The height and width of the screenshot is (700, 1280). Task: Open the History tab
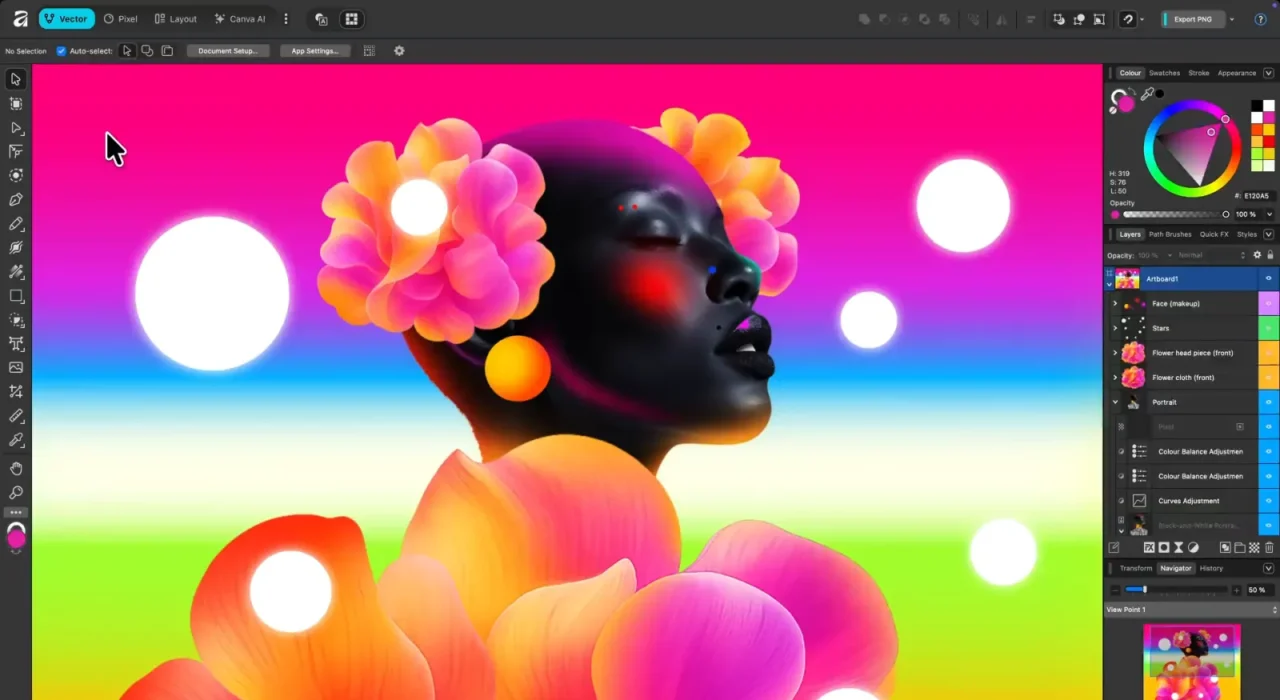coord(1211,568)
